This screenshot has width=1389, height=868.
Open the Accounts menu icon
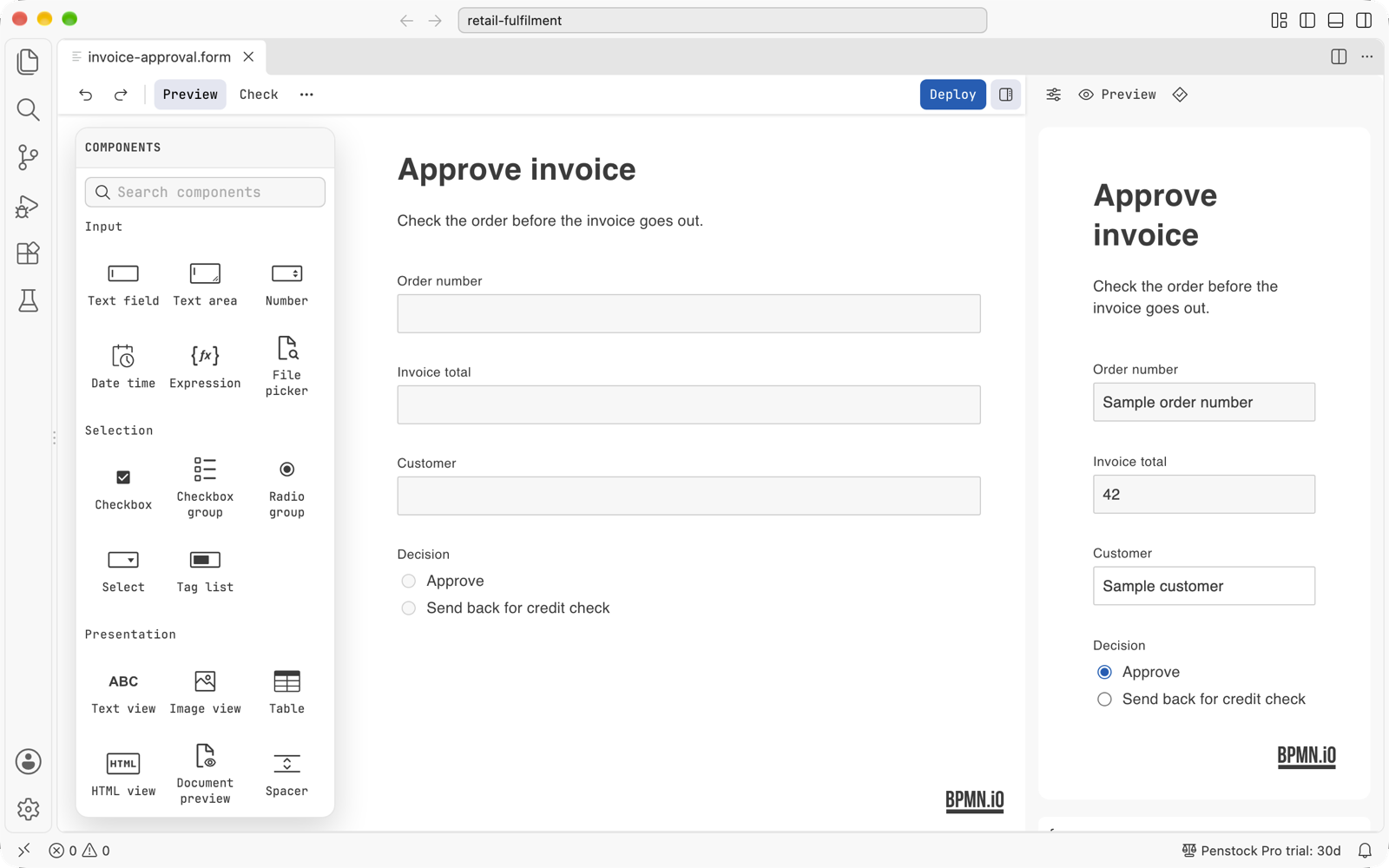pyautogui.click(x=28, y=762)
